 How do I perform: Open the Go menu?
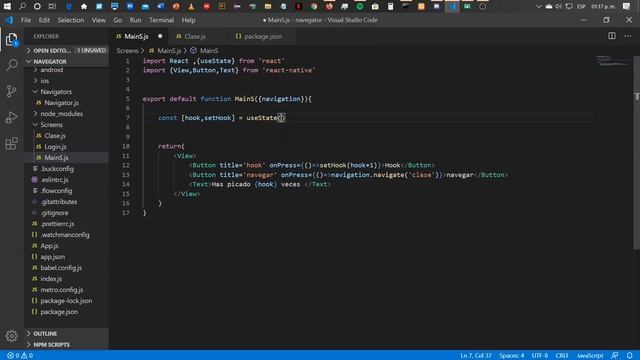(x=118, y=20)
